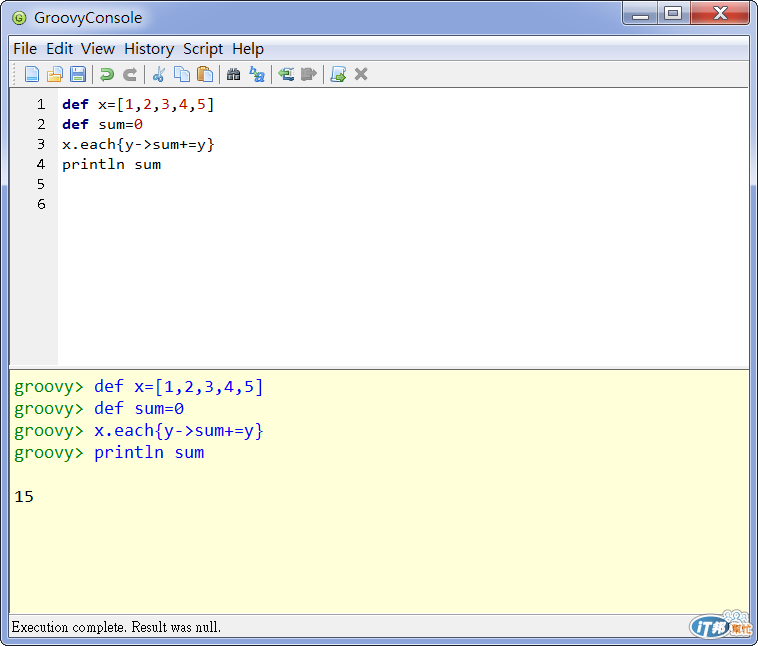Cut selected text with scissors icon
This screenshot has height=646, width=758.
(x=159, y=74)
